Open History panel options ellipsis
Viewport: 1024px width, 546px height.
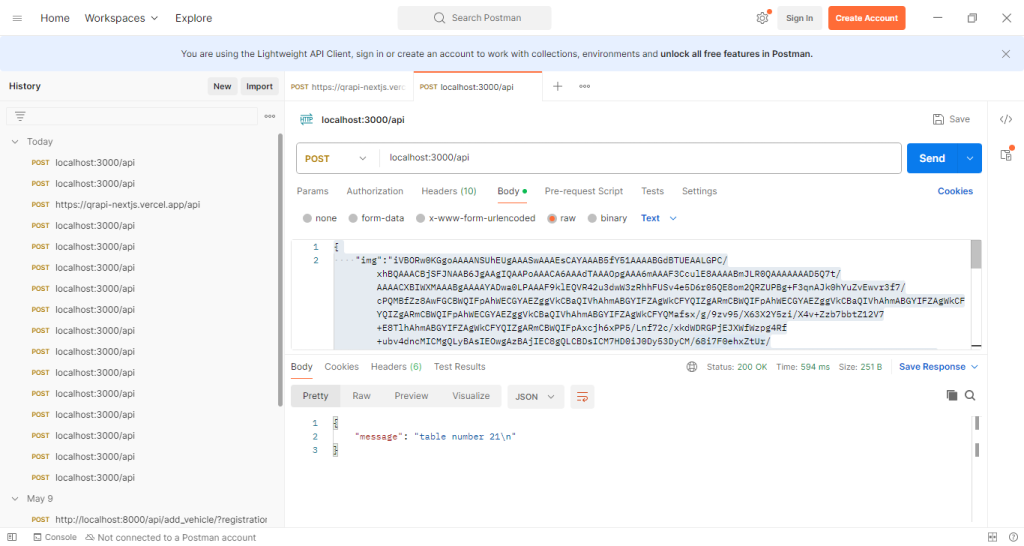[270, 116]
